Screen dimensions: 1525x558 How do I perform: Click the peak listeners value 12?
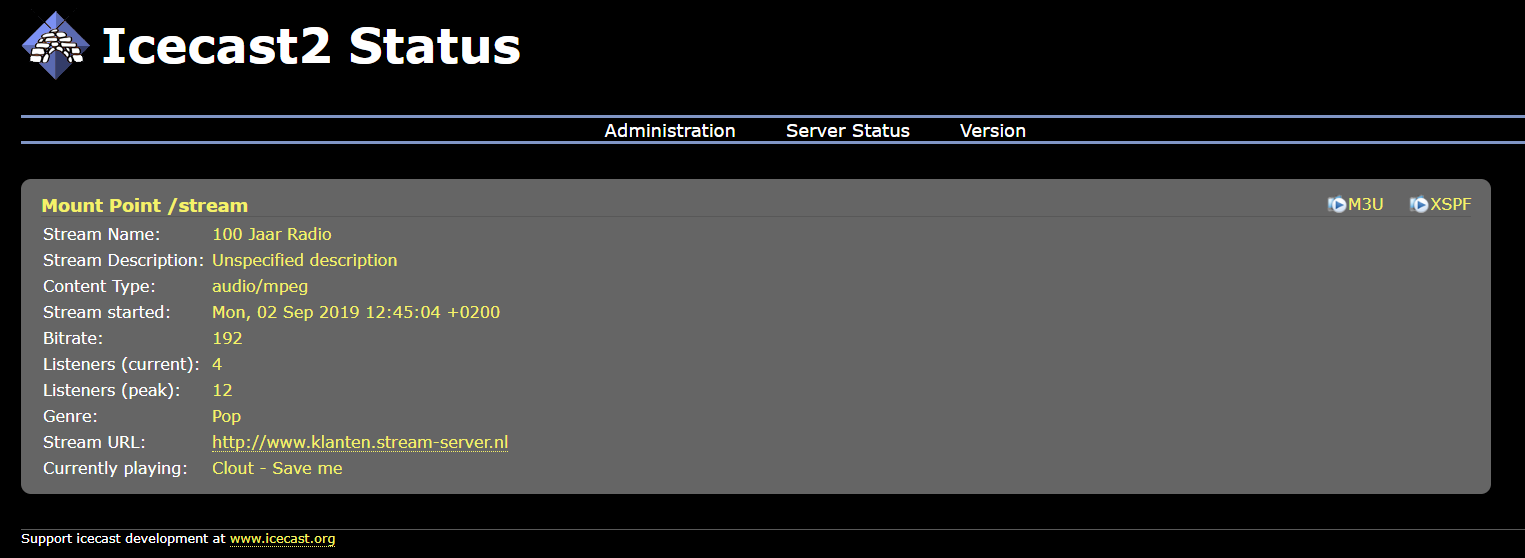tap(222, 390)
